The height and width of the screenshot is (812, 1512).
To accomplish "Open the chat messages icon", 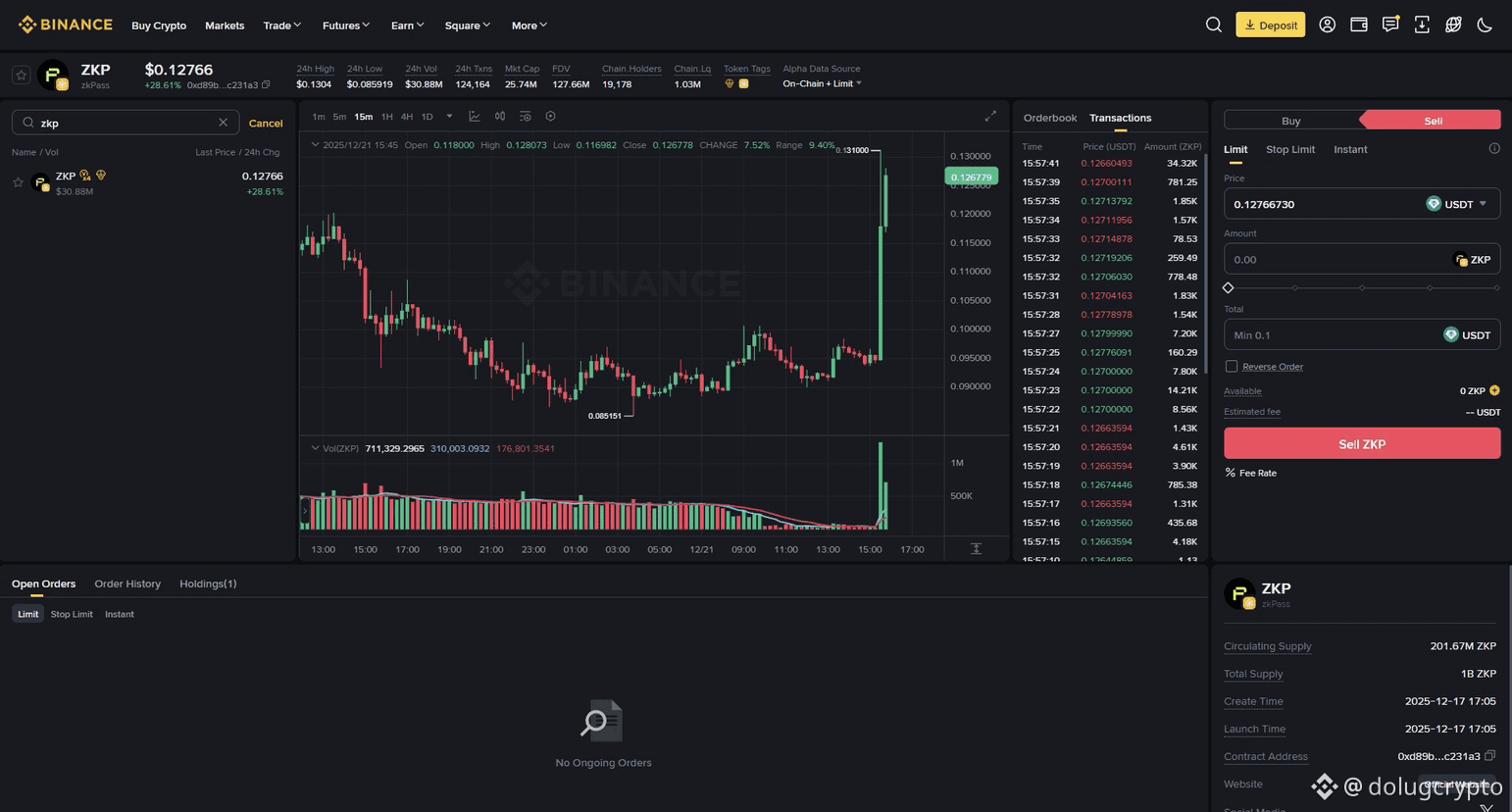I will coord(1390,25).
